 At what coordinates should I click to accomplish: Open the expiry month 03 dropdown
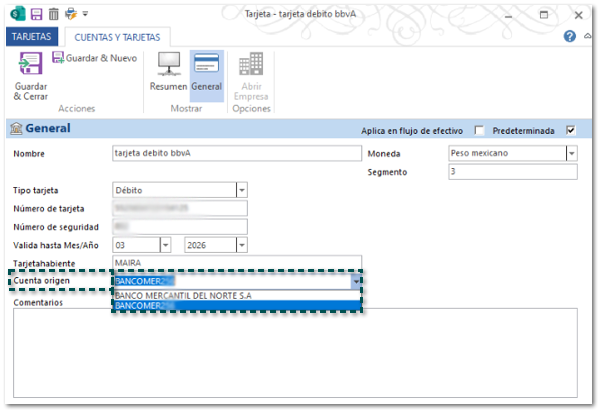(165, 245)
